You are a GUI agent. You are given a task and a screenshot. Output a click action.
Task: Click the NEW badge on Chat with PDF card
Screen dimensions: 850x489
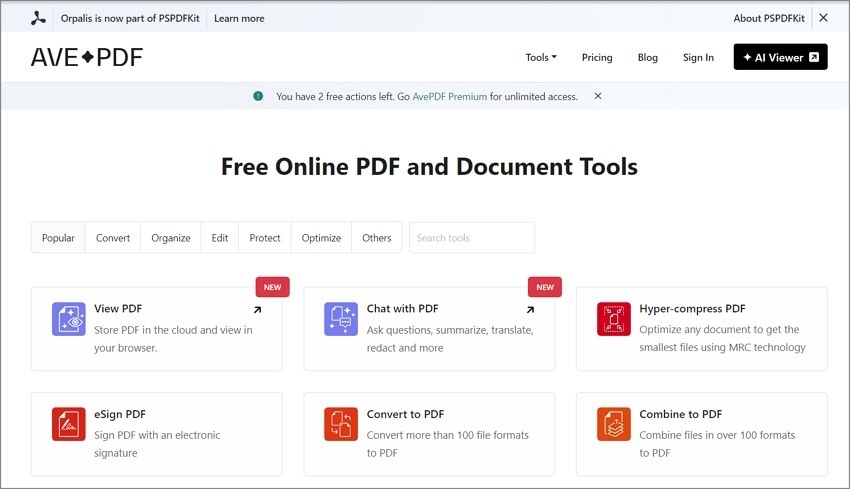[x=545, y=287]
